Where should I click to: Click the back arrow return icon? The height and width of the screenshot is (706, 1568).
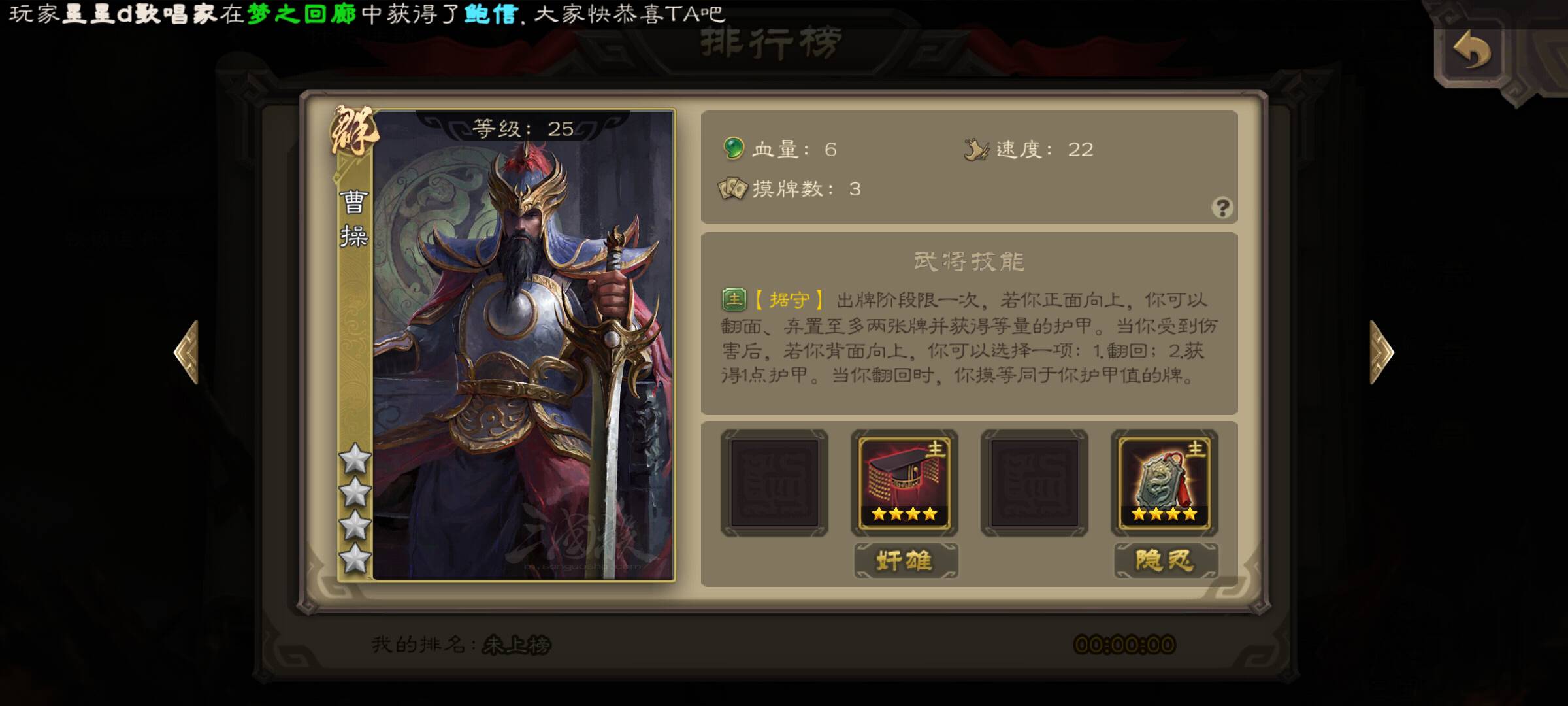coord(1471,51)
